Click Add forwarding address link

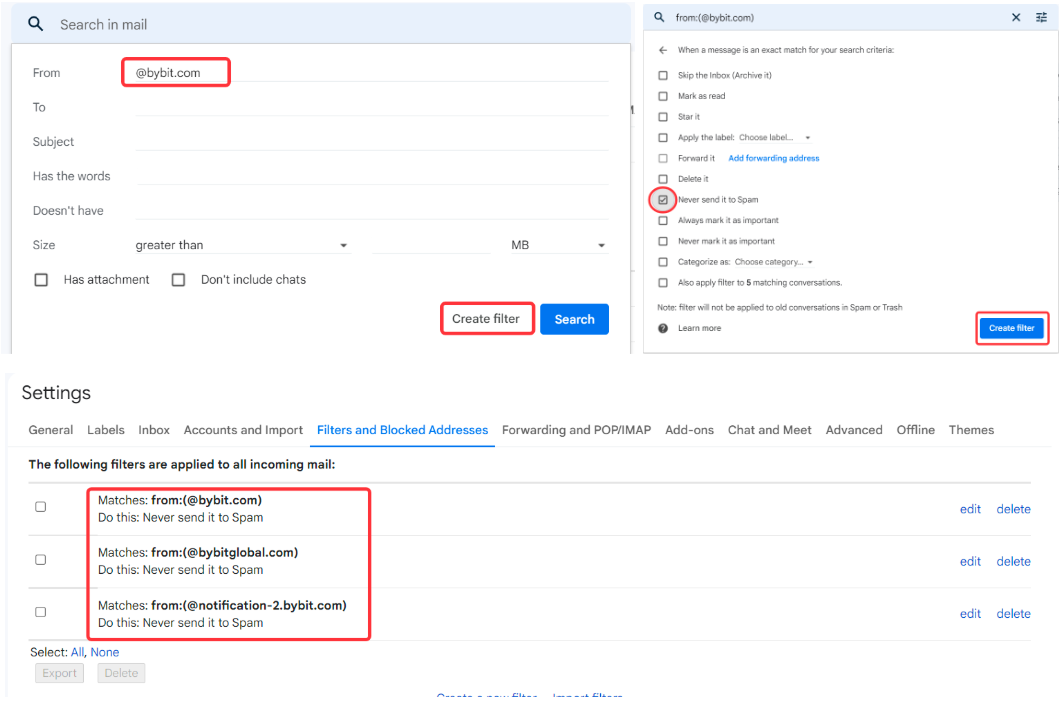coord(773,158)
